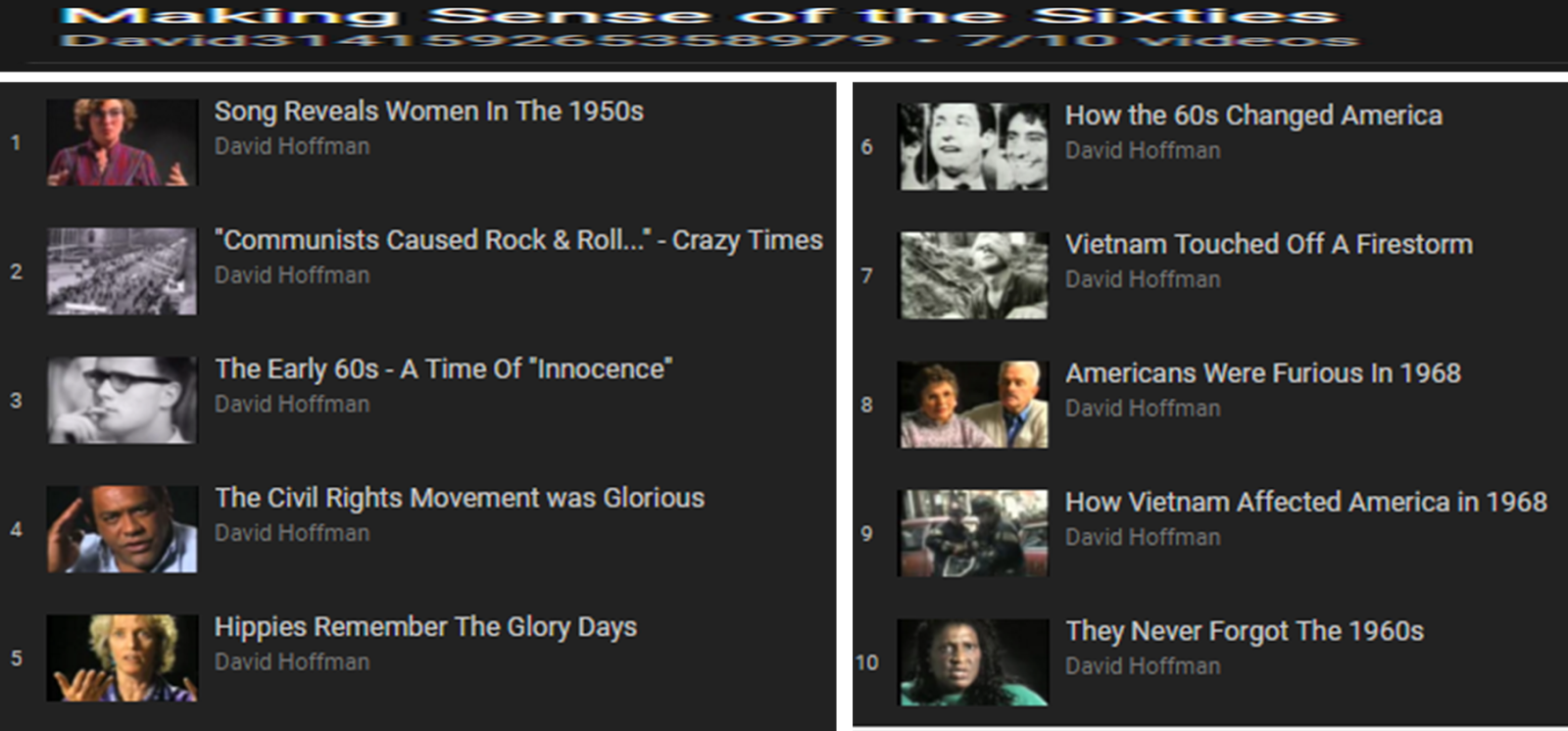Click "Americans Were Furious In 1968" title
1568x731 pixels.
click(x=1262, y=373)
